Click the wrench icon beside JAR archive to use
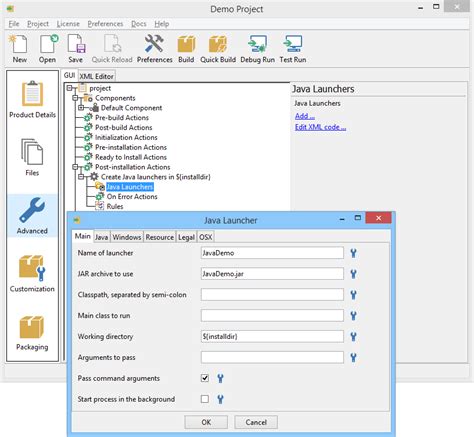This screenshot has width=474, height=437. pos(353,274)
